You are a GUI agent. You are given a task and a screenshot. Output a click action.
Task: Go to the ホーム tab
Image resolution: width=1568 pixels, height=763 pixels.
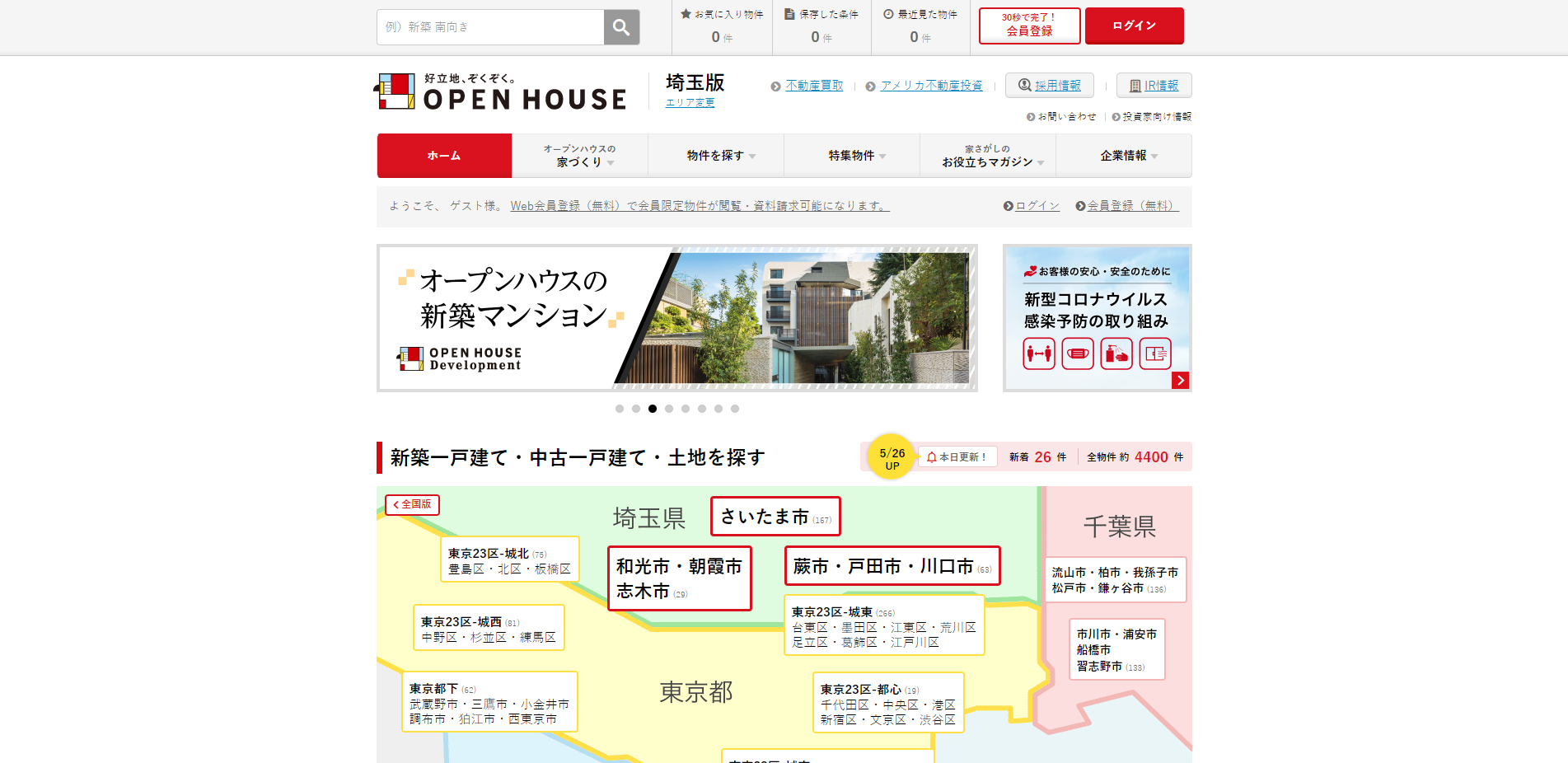coord(444,156)
